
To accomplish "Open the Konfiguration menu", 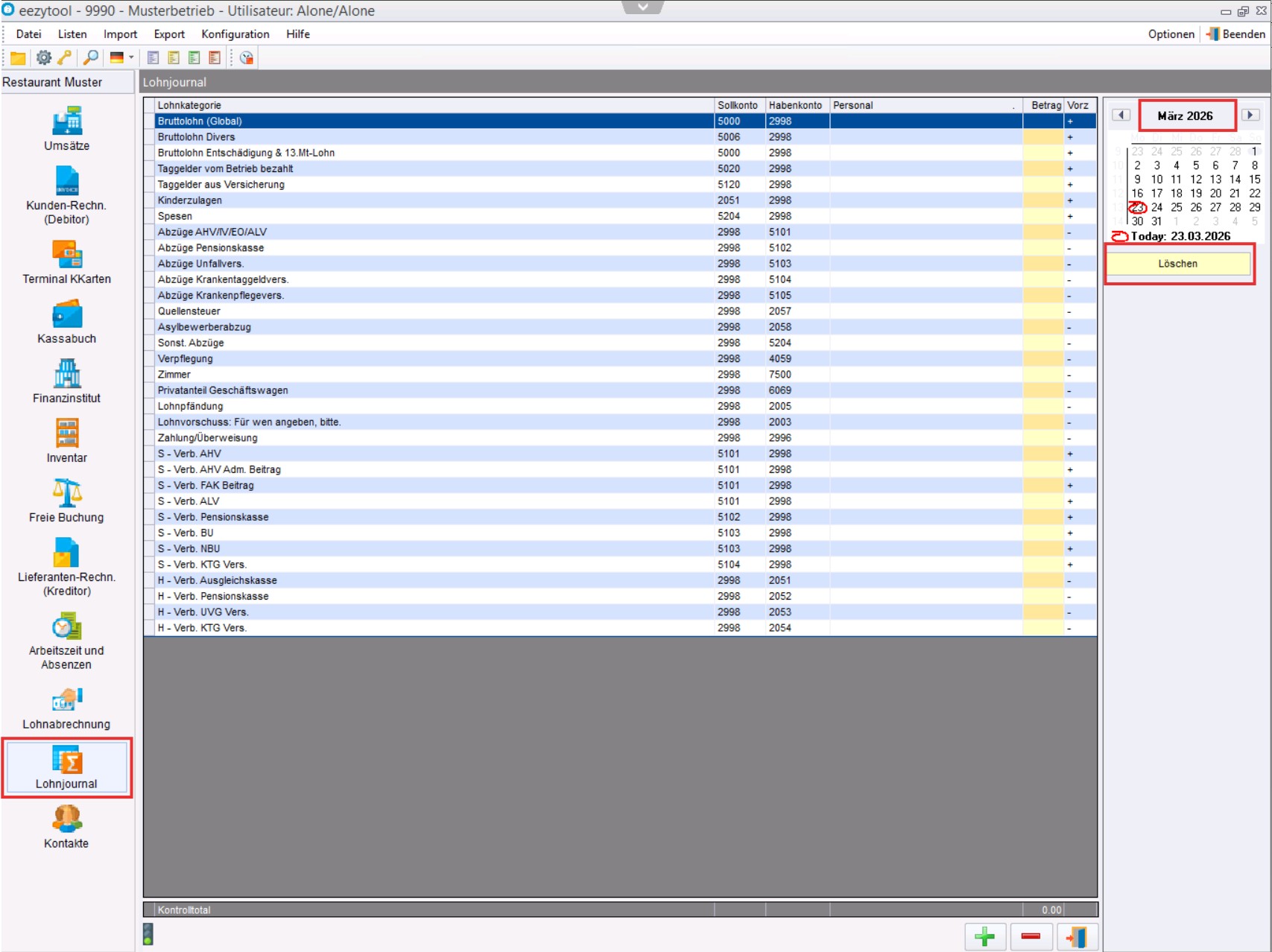I will (x=235, y=34).
